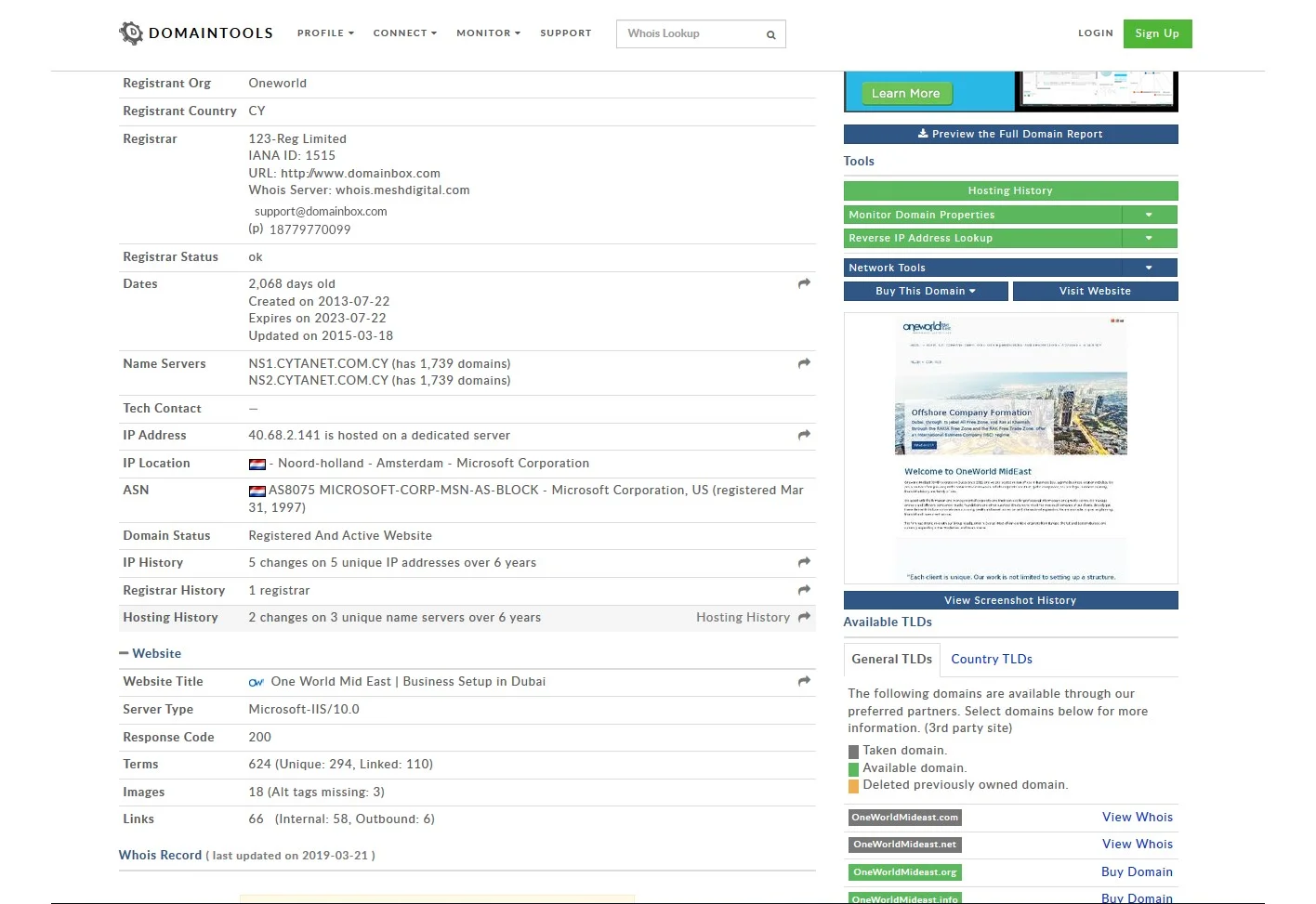Select the Whois Record heading link
This screenshot has width=1316, height=904.
(x=160, y=855)
